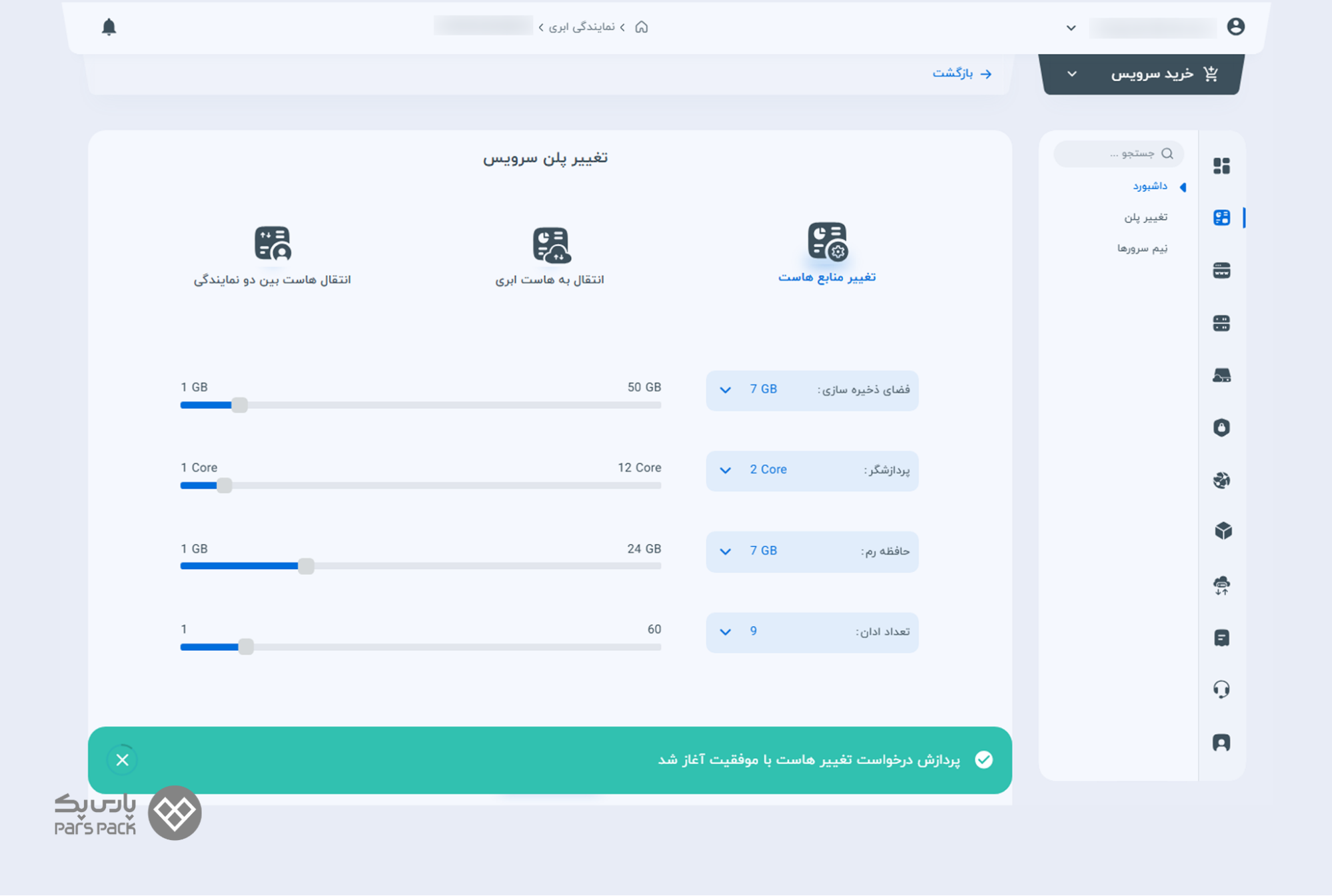This screenshot has width=1332, height=896.
Task: Open the cloud transfer icon in sidebar
Action: [x=1221, y=585]
